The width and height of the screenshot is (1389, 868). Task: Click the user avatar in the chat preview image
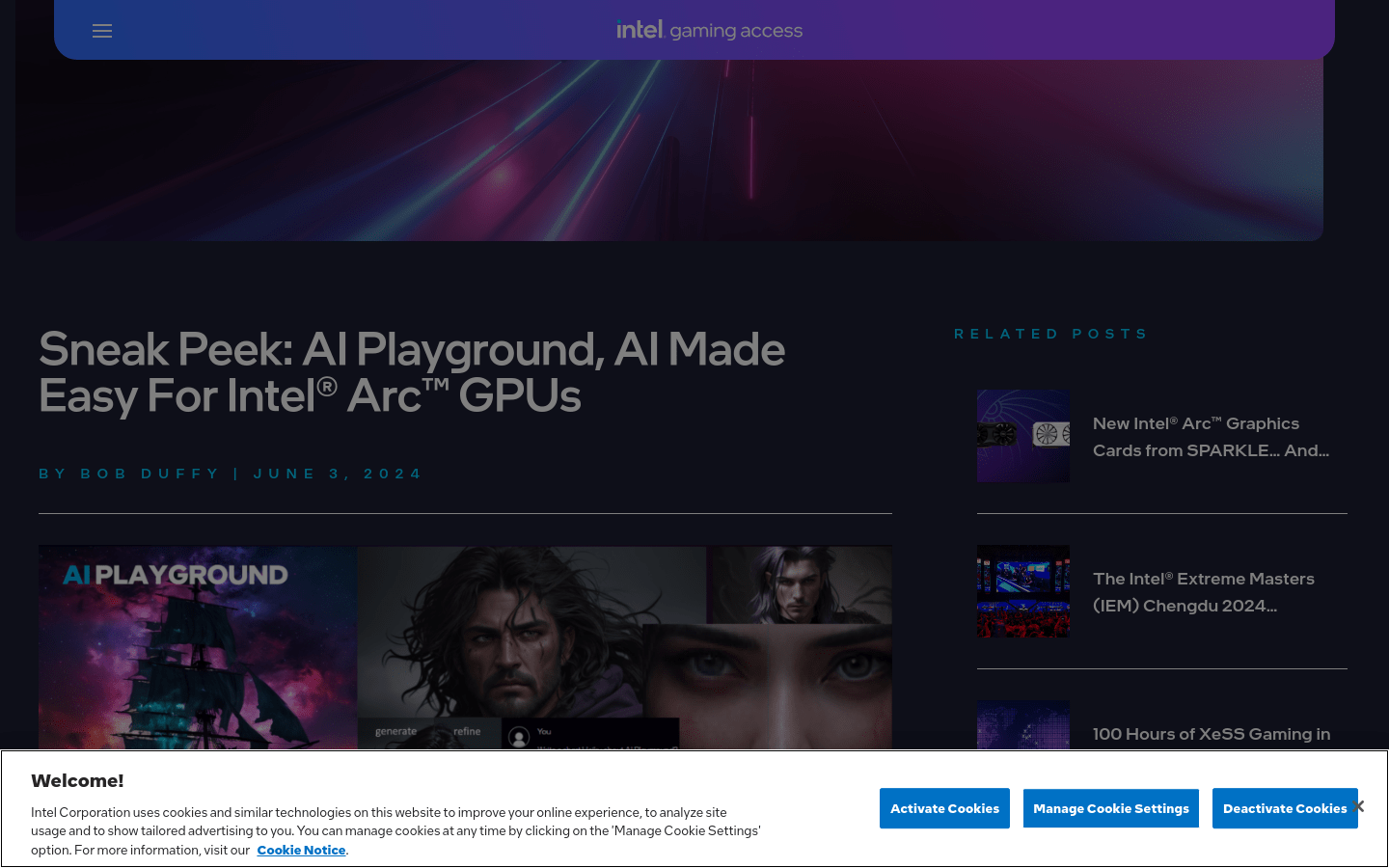(521, 738)
